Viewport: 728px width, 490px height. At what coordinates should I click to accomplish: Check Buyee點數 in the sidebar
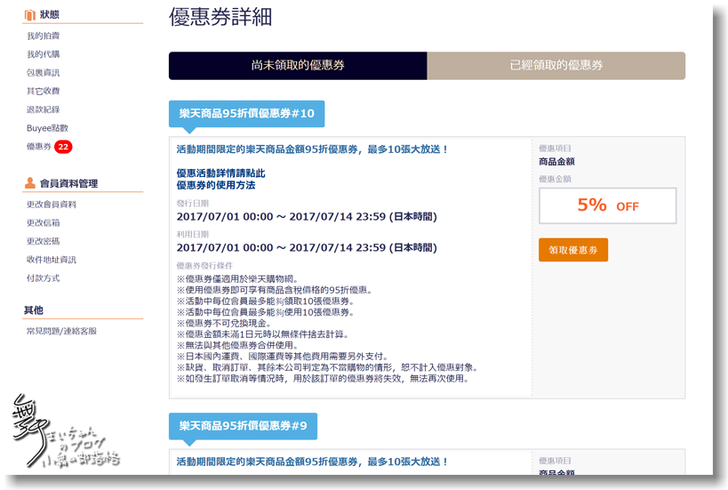pos(47,128)
